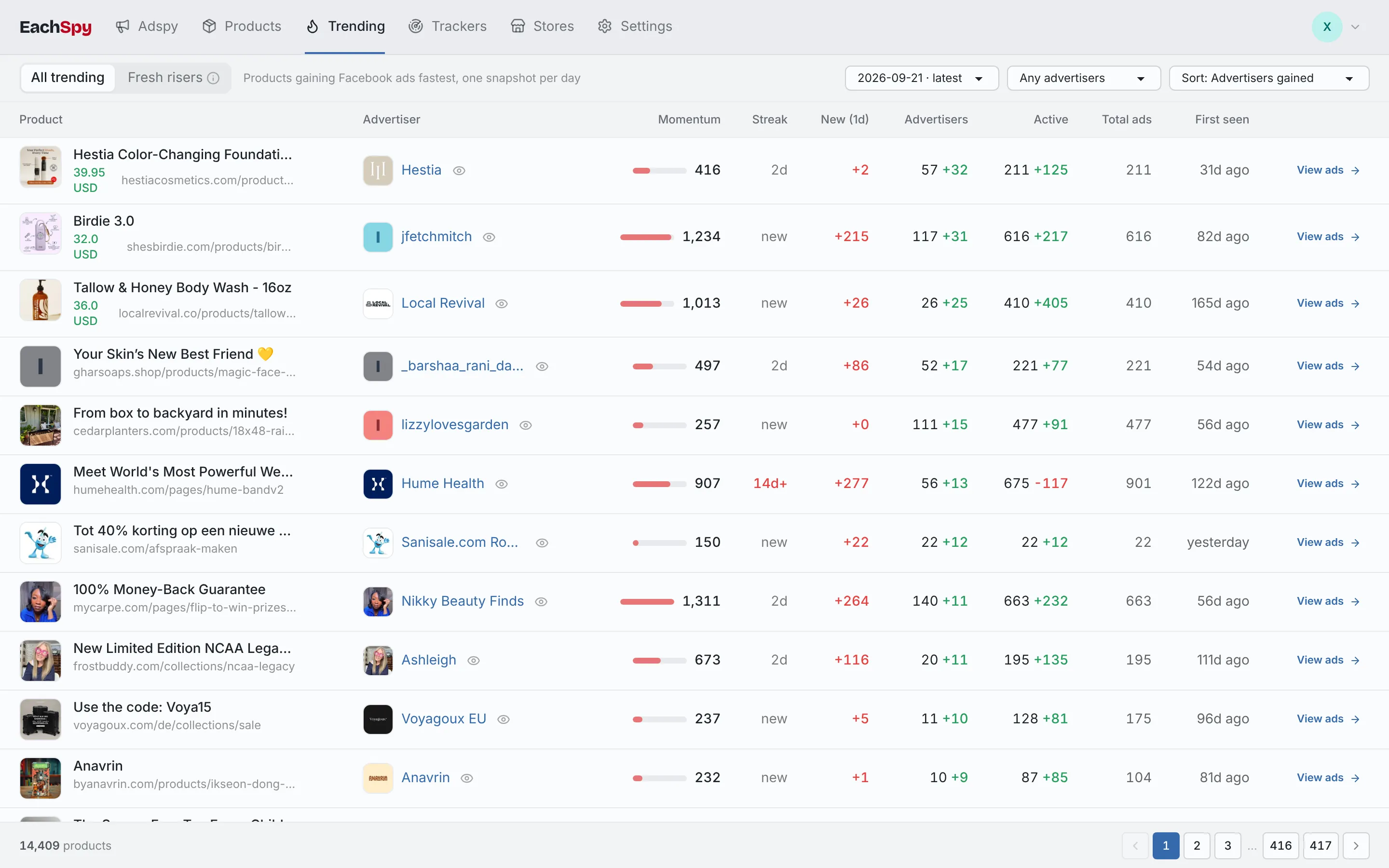Open the Products tab
This screenshot has height=868, width=1389.
click(x=242, y=27)
